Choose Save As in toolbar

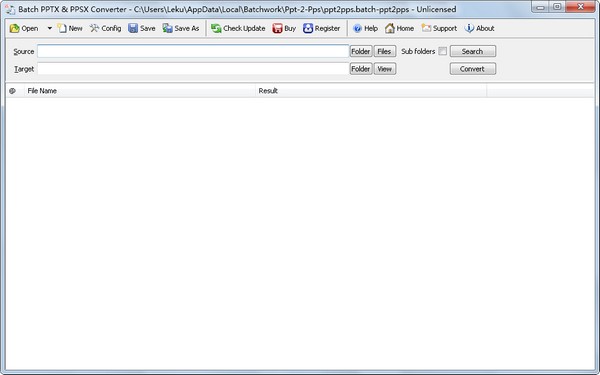181,28
